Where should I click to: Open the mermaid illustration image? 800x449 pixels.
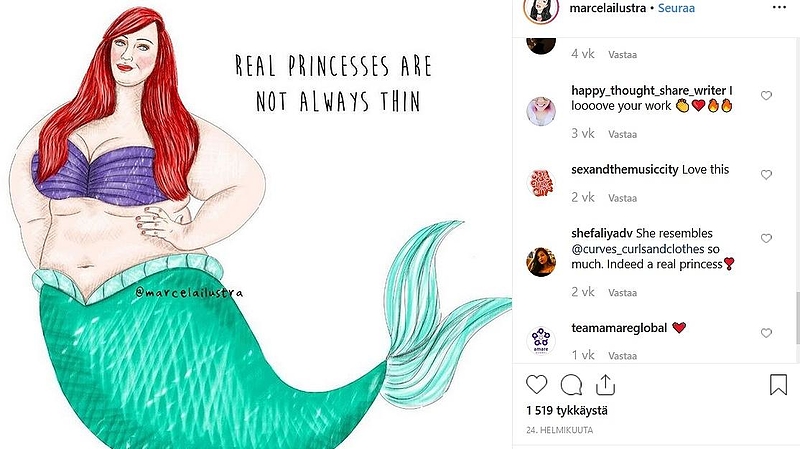click(256, 224)
